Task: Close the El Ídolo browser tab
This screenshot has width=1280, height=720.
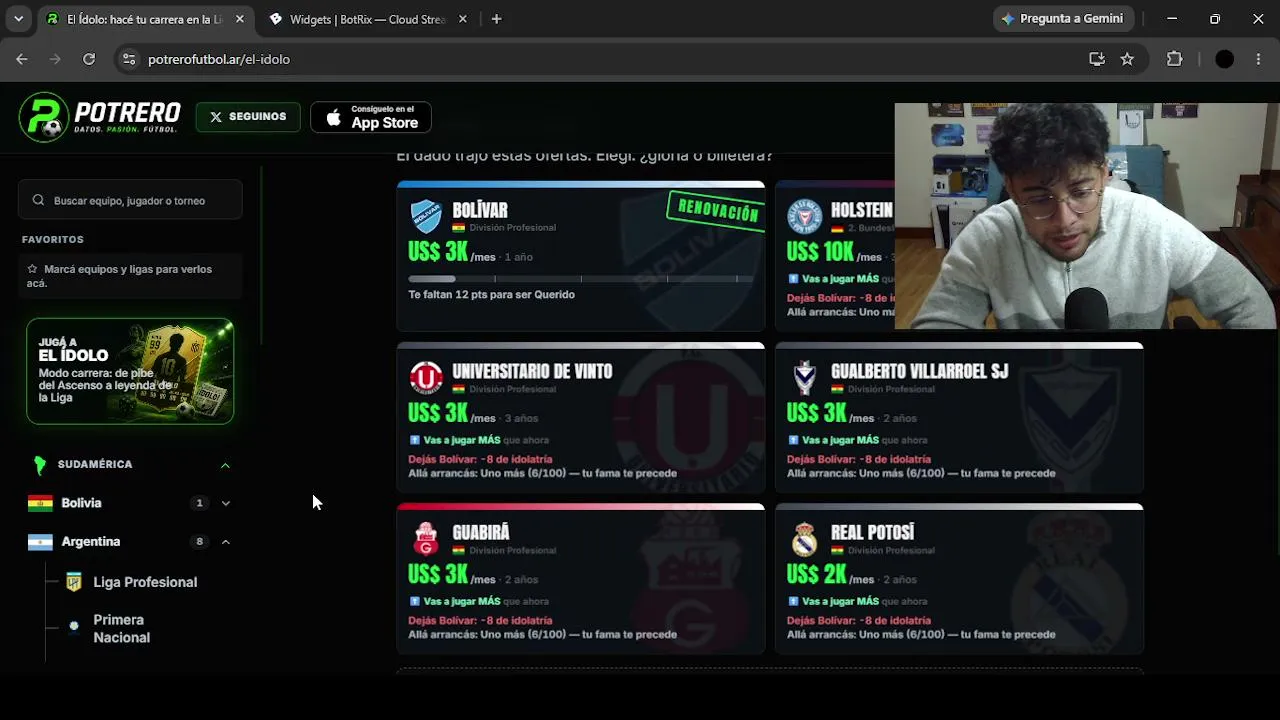Action: pyautogui.click(x=239, y=19)
